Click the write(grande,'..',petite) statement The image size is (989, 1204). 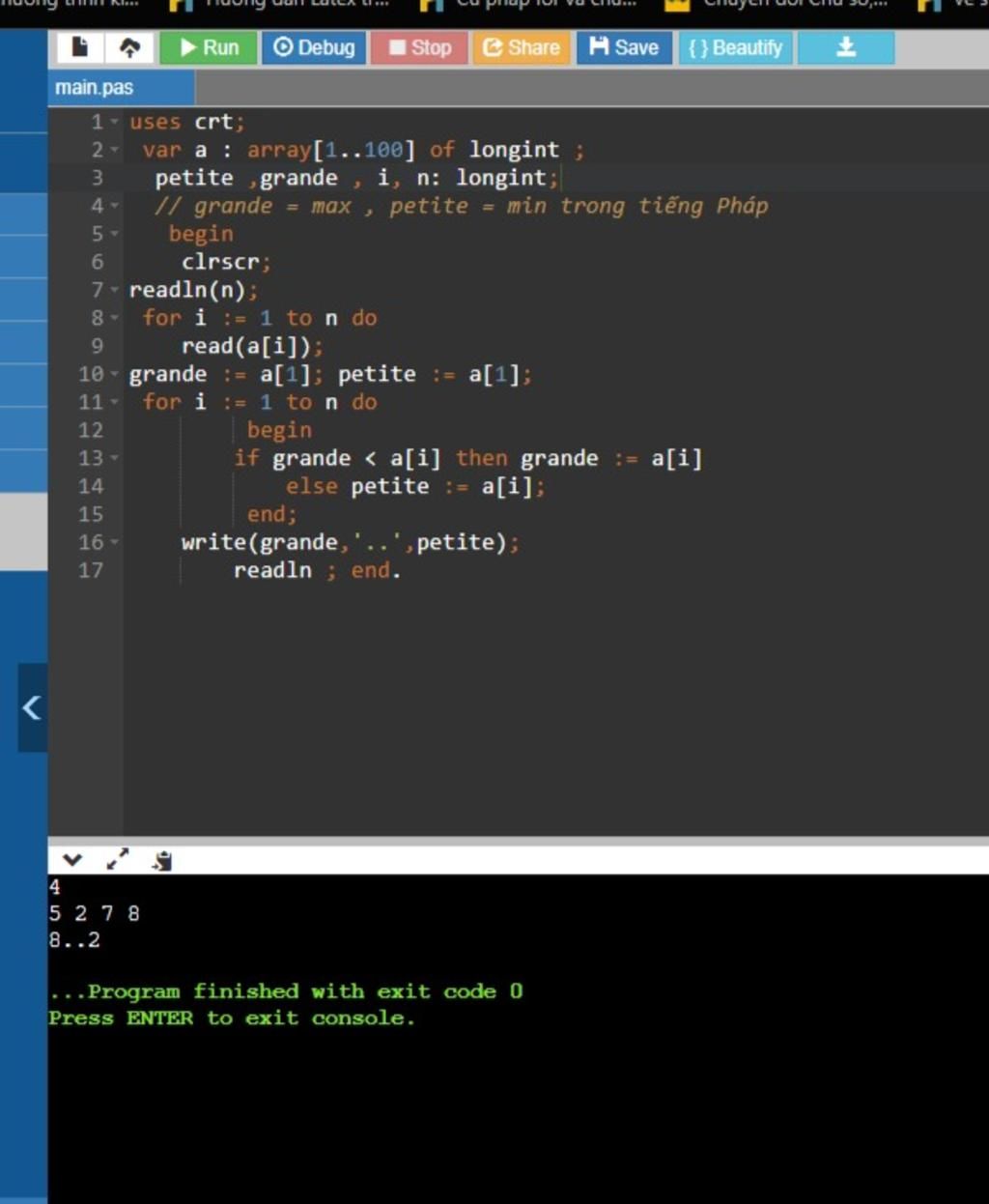point(350,542)
